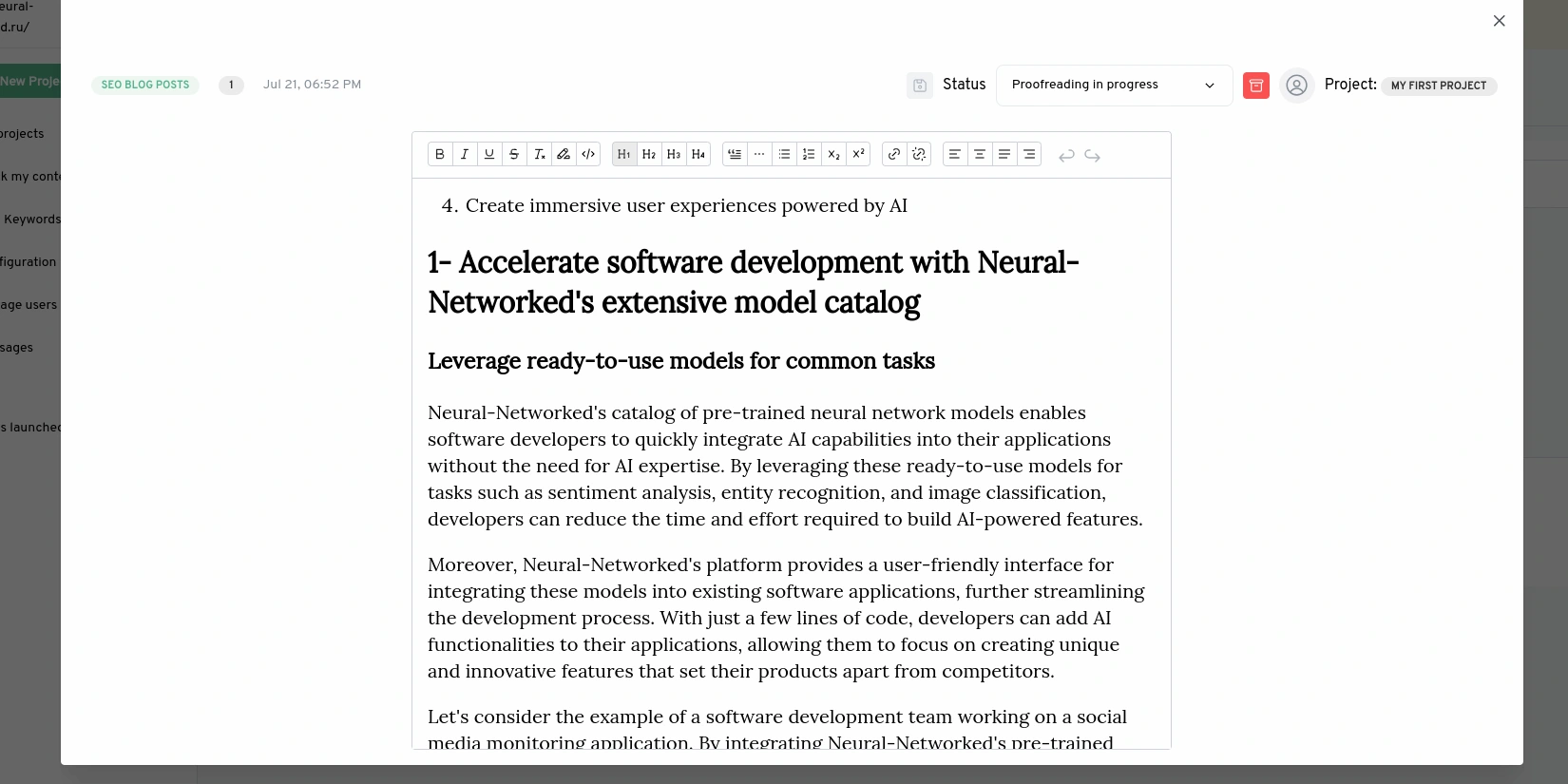Set heading level H2
The height and width of the screenshot is (784, 1568).
(649, 154)
